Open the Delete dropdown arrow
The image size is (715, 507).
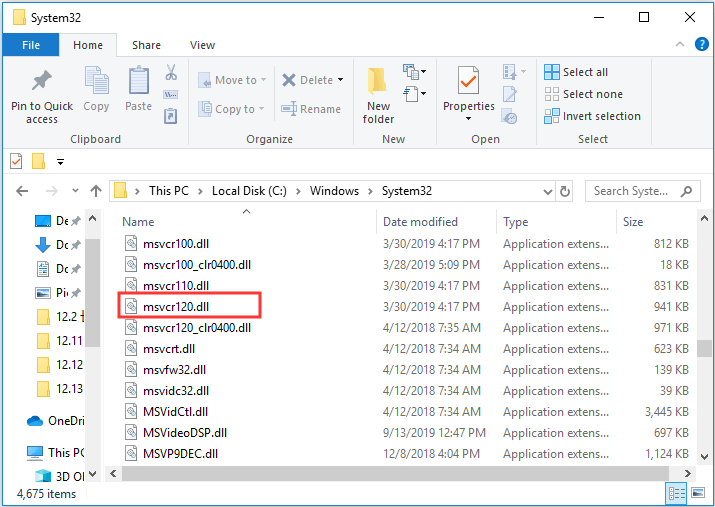tap(341, 80)
